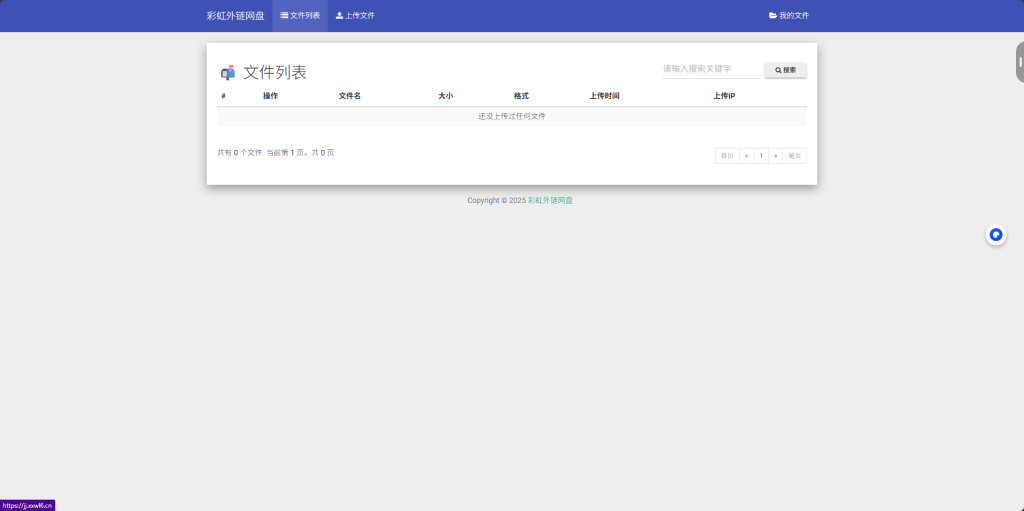Switch to the 文件列表 tab

click(300, 16)
